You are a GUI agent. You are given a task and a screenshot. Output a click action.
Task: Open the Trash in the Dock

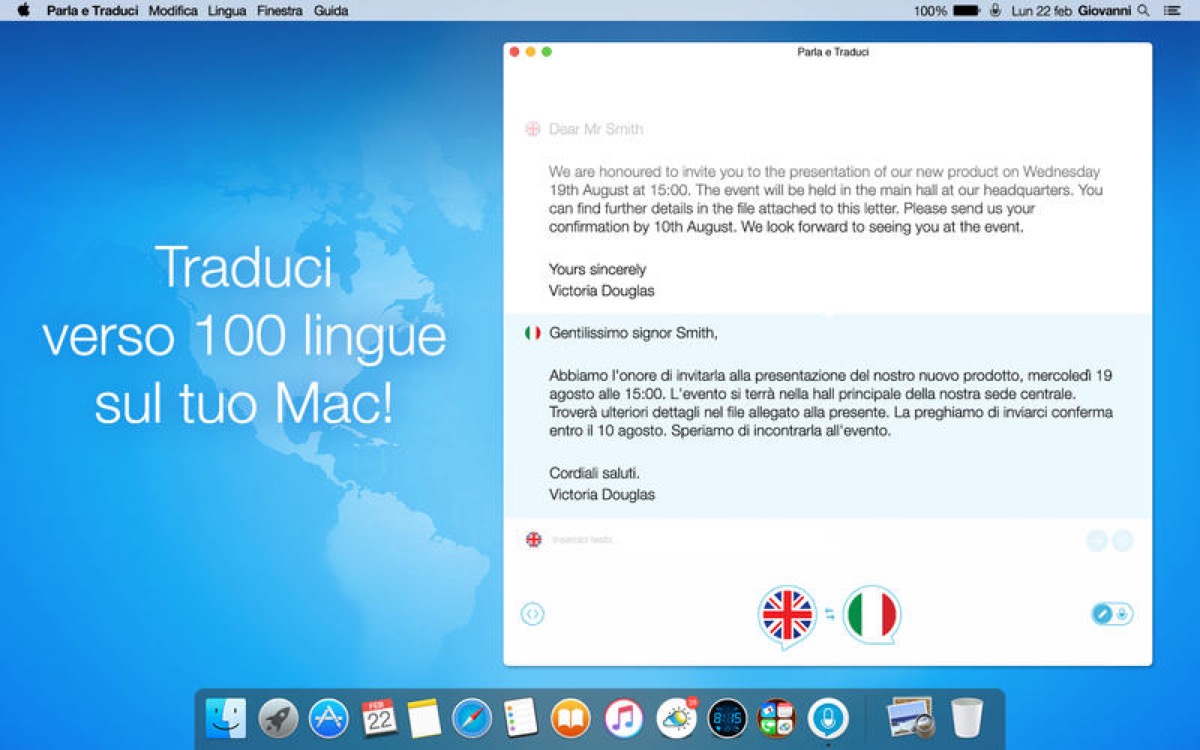tap(967, 718)
